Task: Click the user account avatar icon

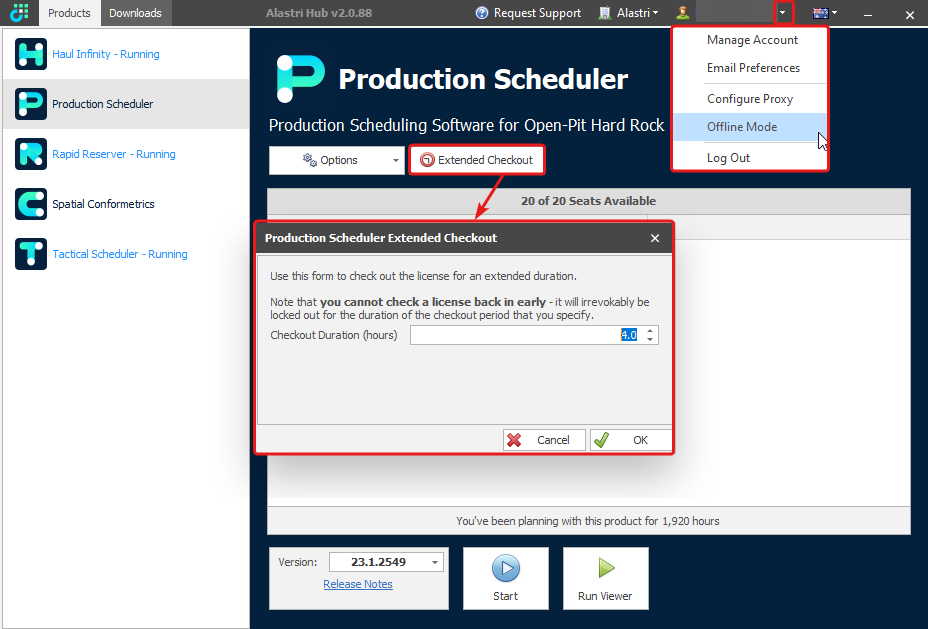Action: point(683,13)
